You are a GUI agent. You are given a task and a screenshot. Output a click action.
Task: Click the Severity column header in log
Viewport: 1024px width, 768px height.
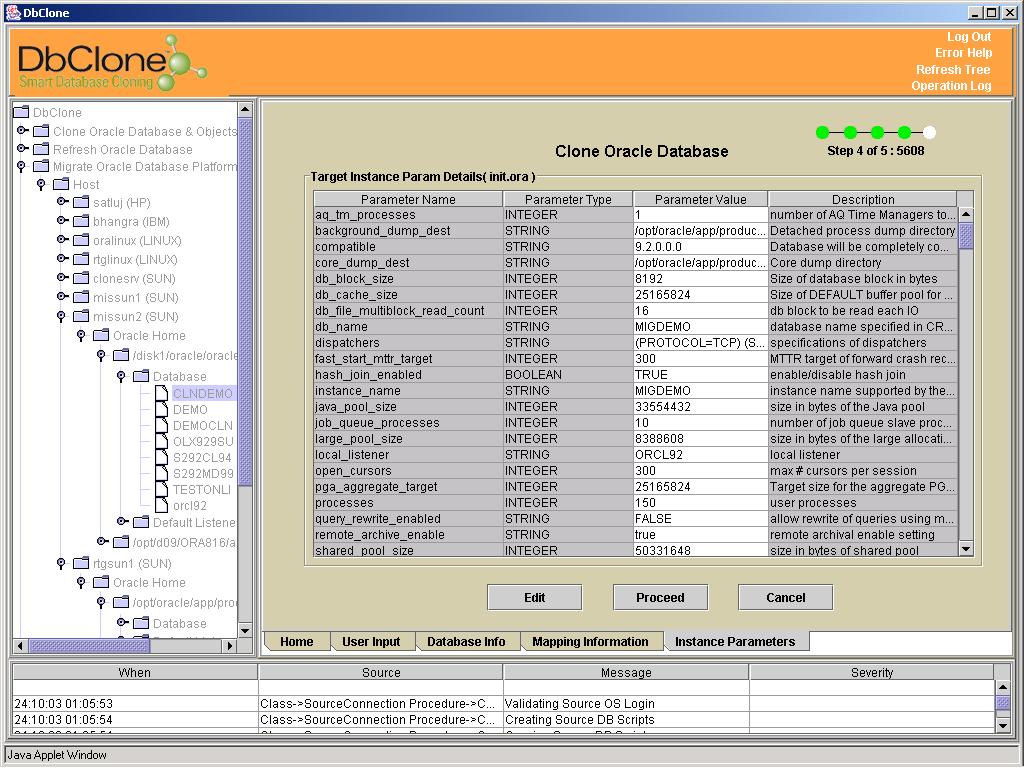[x=872, y=672]
